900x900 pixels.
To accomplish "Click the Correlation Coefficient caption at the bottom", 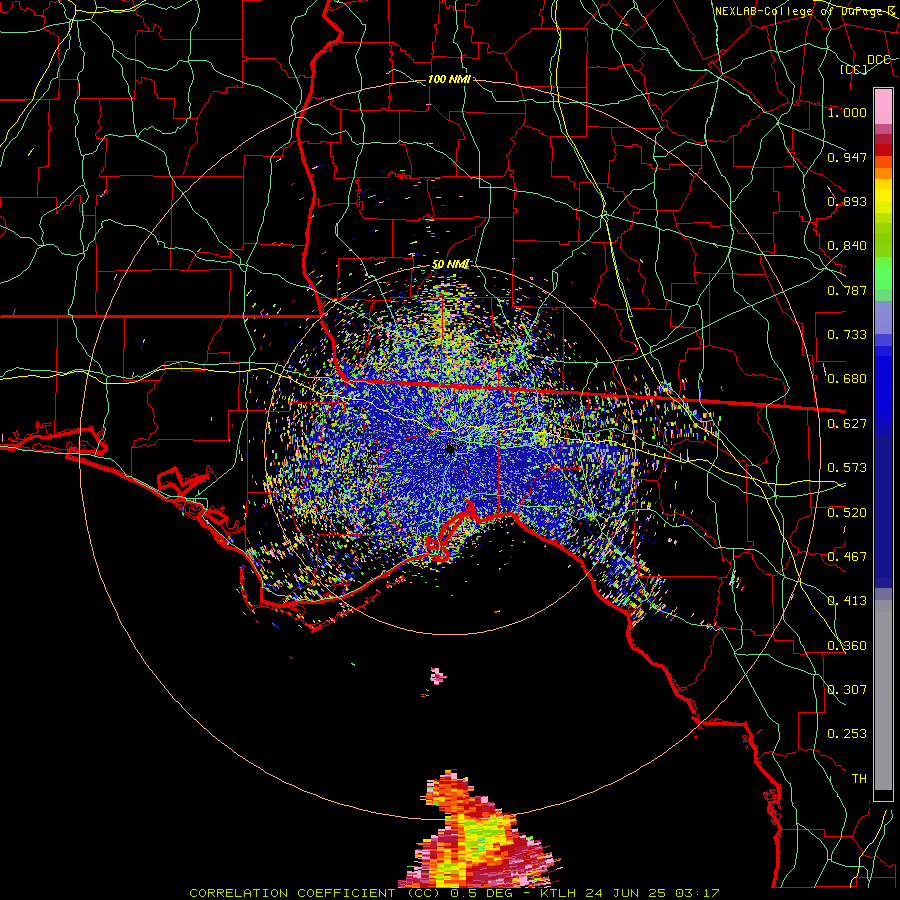I will [454, 893].
